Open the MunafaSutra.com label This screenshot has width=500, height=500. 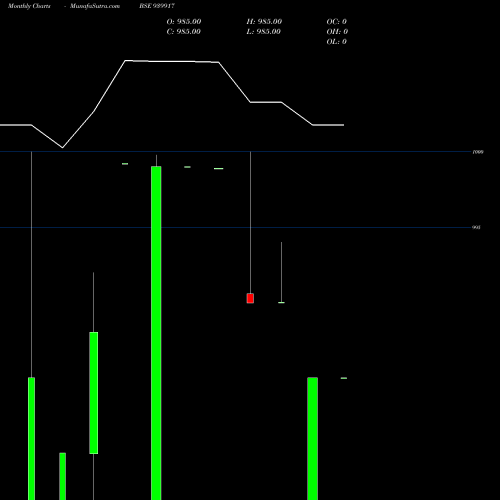tap(95, 6)
